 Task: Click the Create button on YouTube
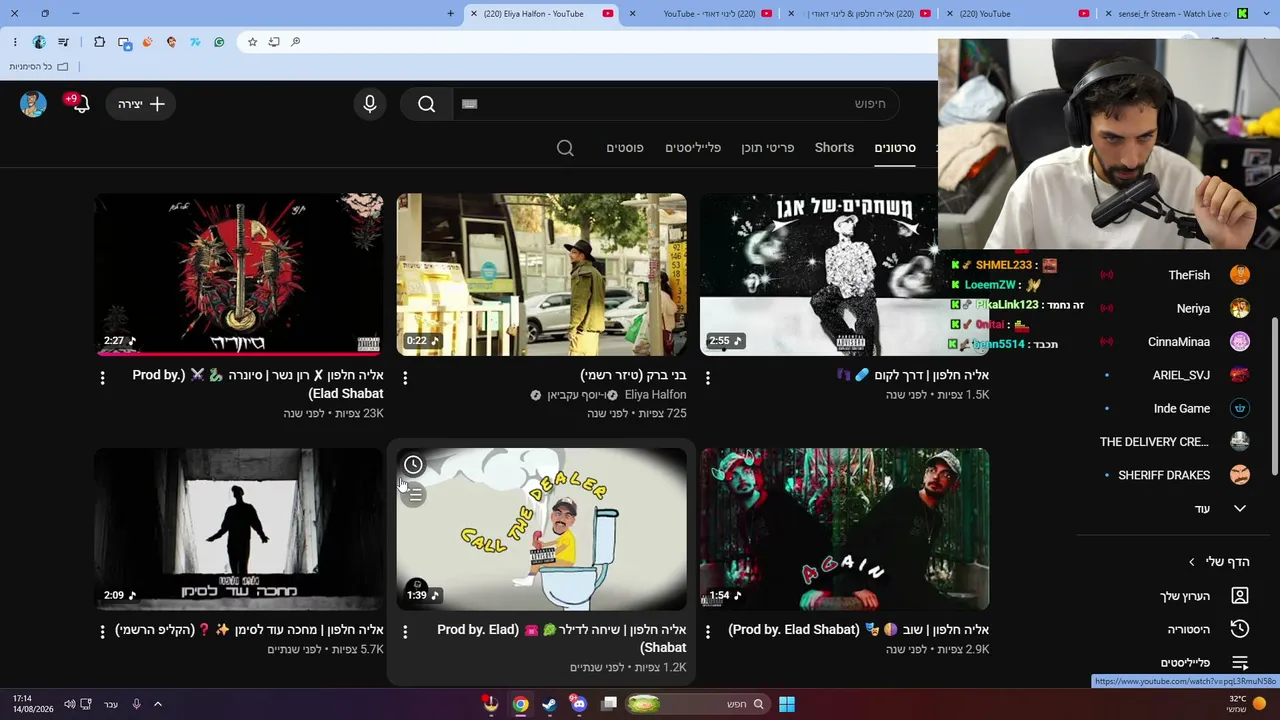(x=141, y=104)
